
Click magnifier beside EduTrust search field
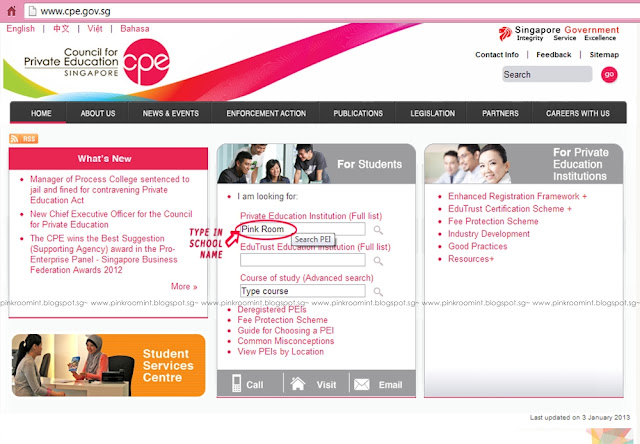[x=378, y=261]
